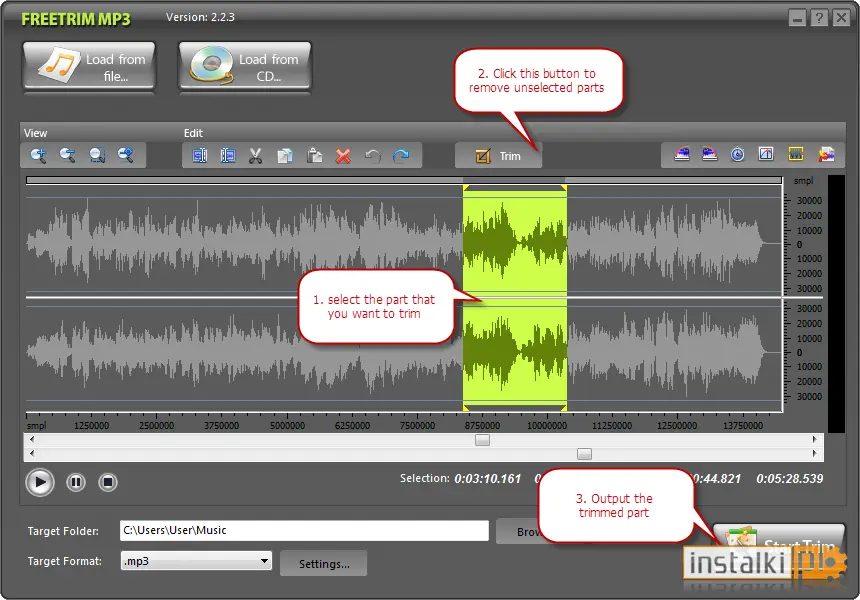Image resolution: width=860 pixels, height=600 pixels.
Task: Apply the fade-out effect icon
Action: pyautogui.click(x=710, y=154)
